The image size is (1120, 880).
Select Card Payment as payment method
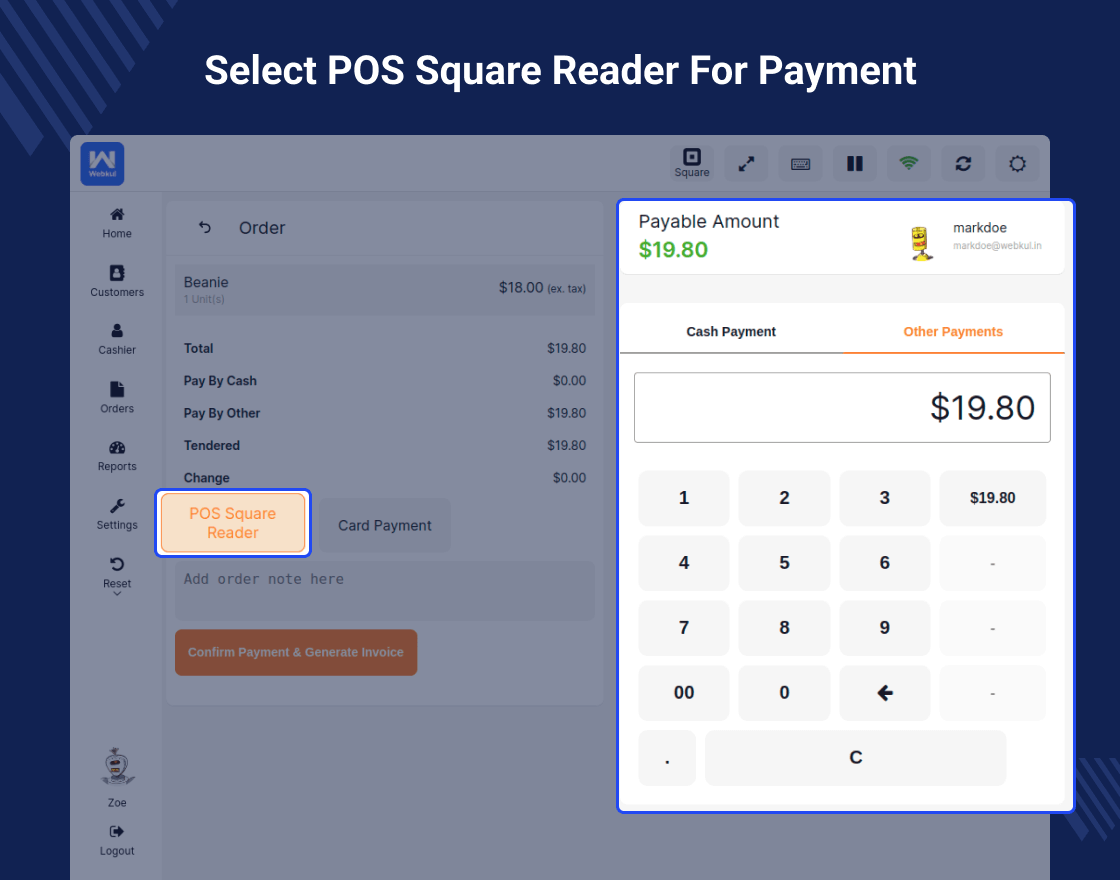click(x=384, y=524)
